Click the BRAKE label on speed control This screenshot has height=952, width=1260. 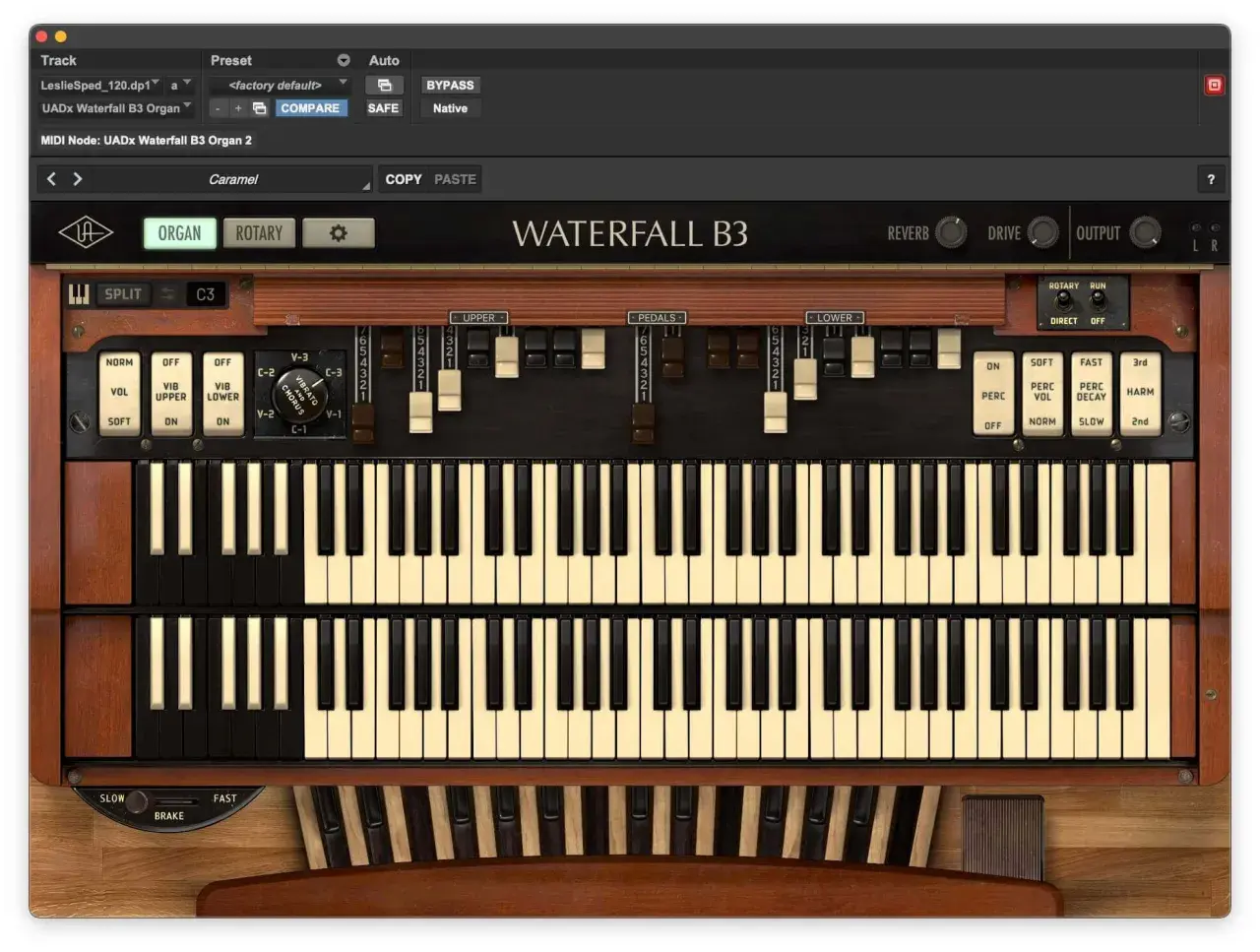point(168,816)
